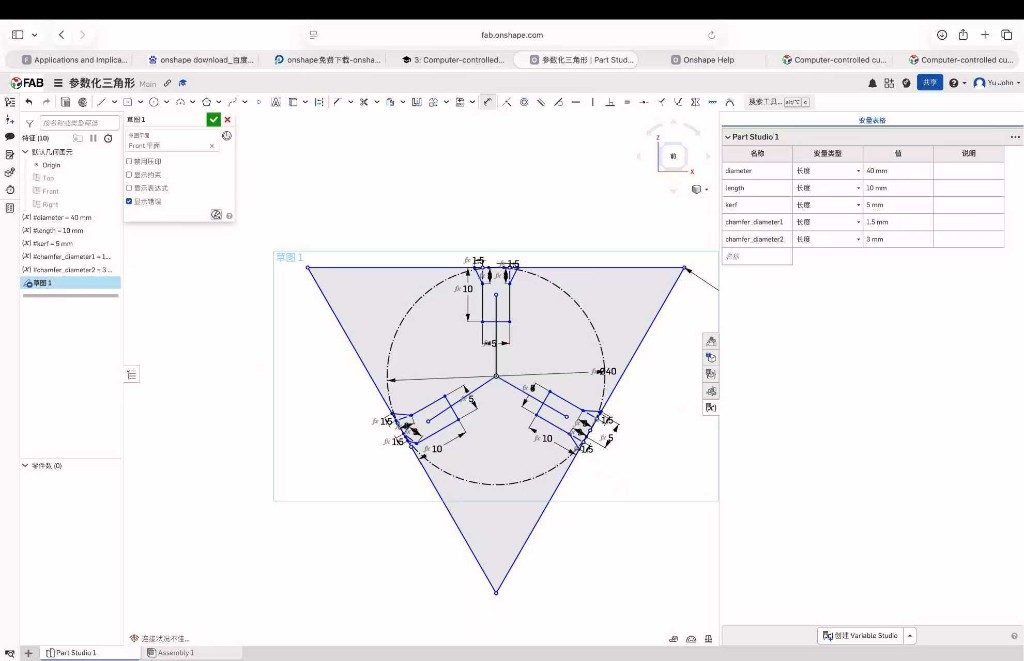Activate the highlighted Dimension tool
The height and width of the screenshot is (661, 1024).
point(488,102)
